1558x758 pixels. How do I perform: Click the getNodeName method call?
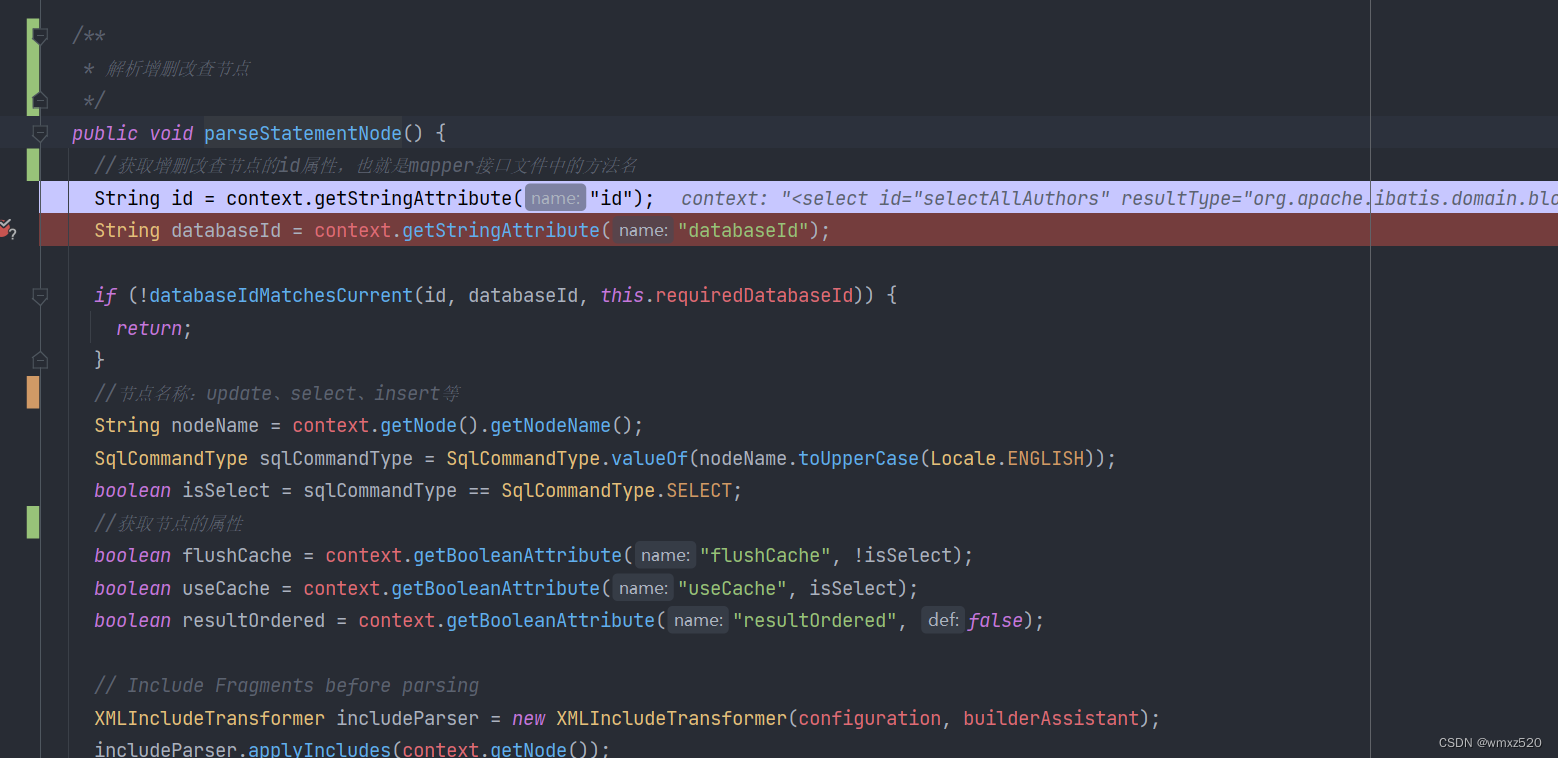tap(550, 425)
